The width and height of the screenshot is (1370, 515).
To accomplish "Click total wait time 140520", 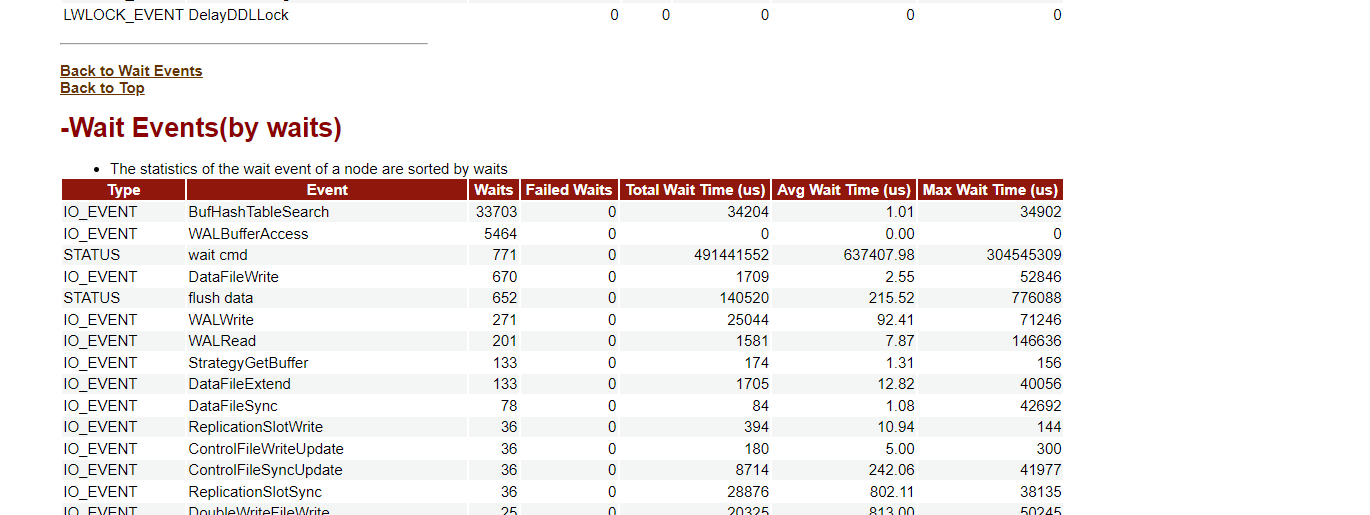I will tap(744, 298).
